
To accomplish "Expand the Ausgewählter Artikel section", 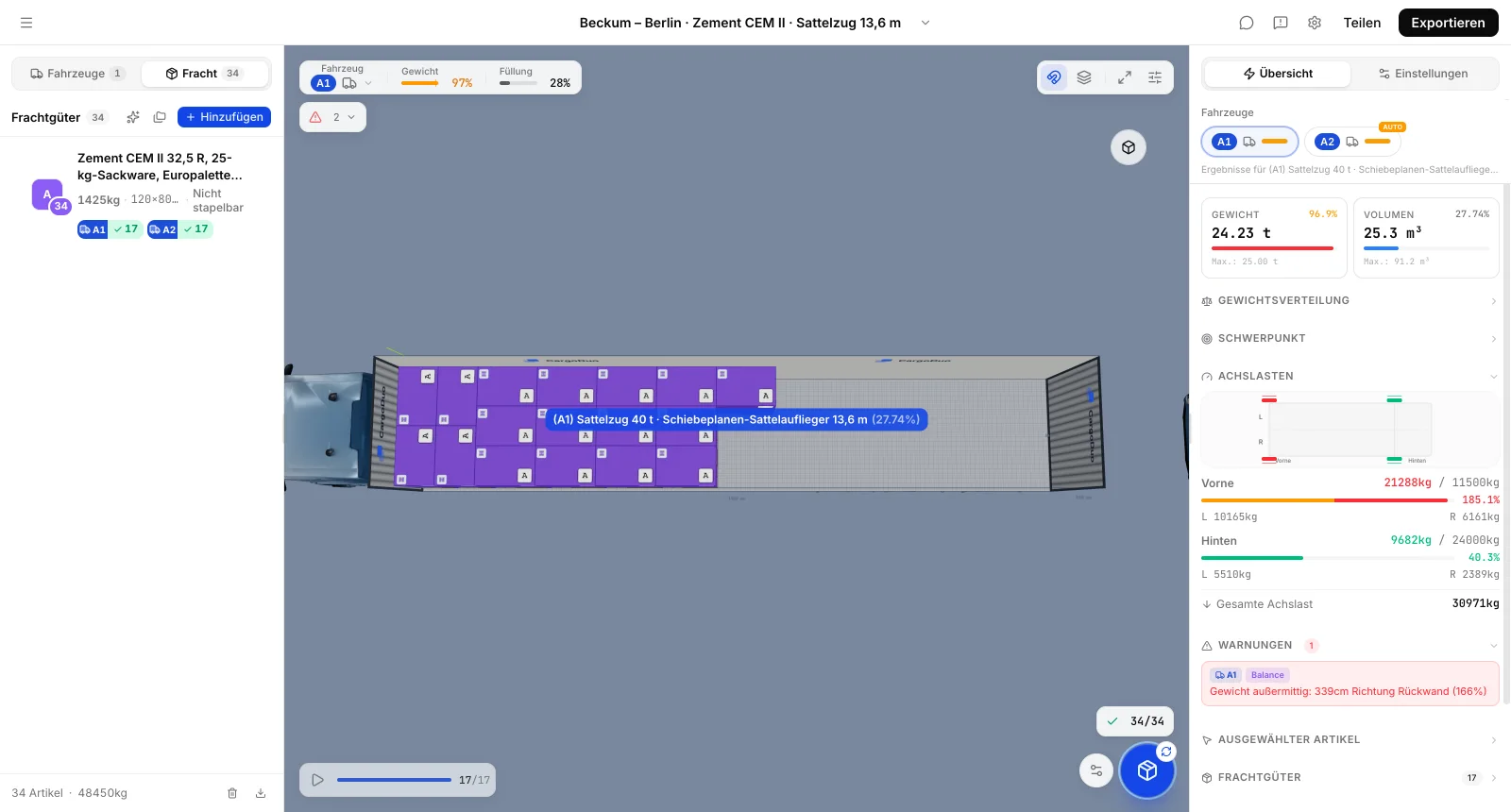I will point(1350,740).
